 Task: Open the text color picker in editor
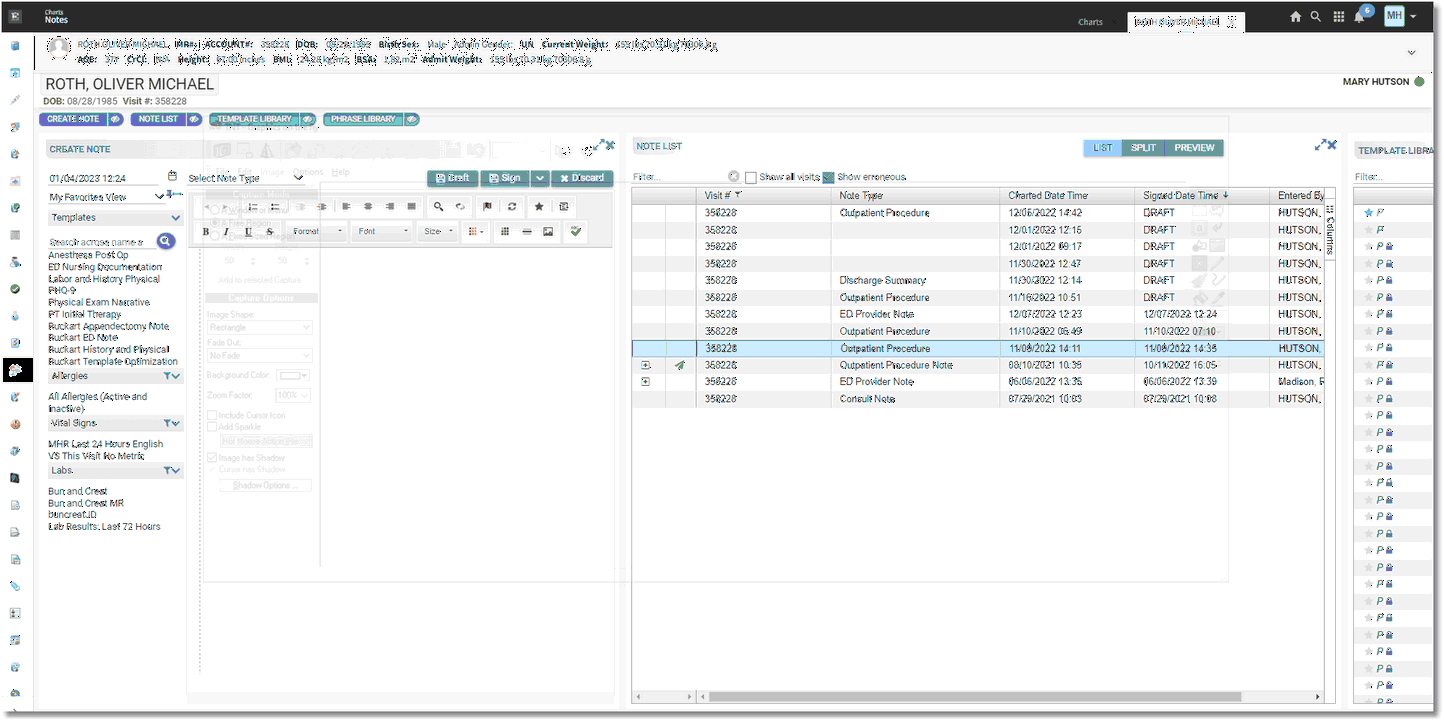coord(476,231)
